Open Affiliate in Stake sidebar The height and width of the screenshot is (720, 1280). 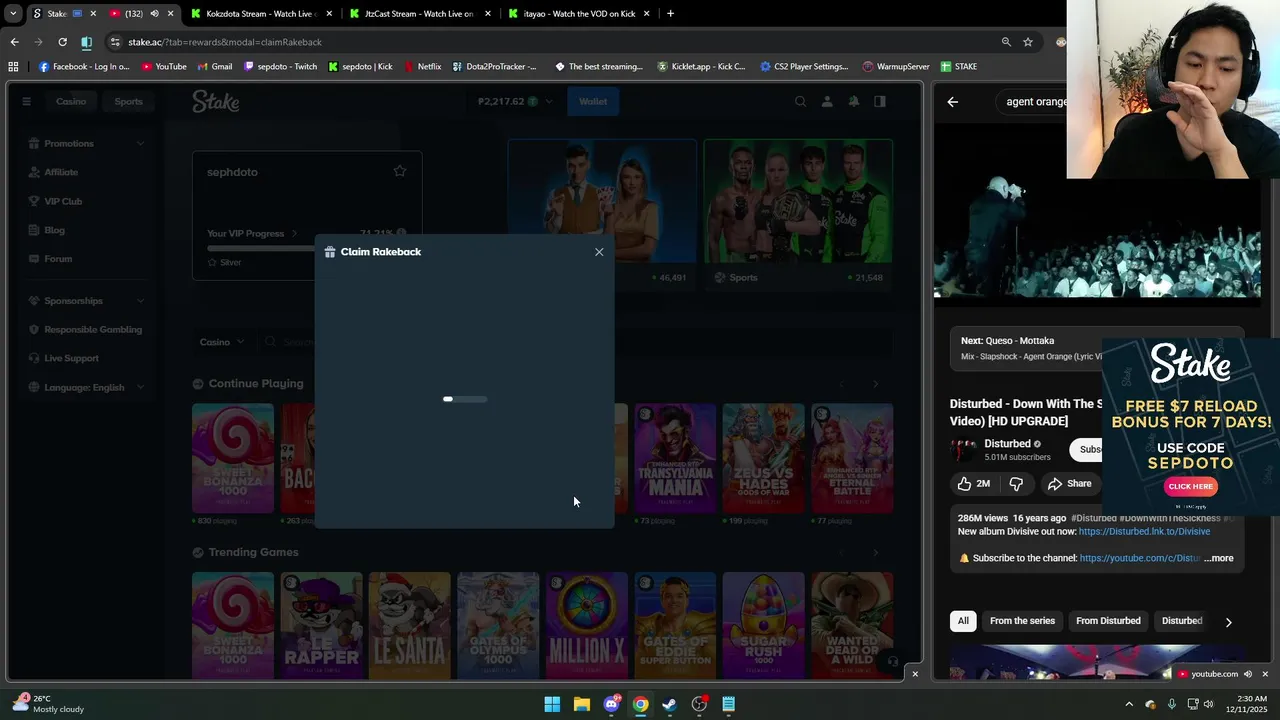pos(61,172)
